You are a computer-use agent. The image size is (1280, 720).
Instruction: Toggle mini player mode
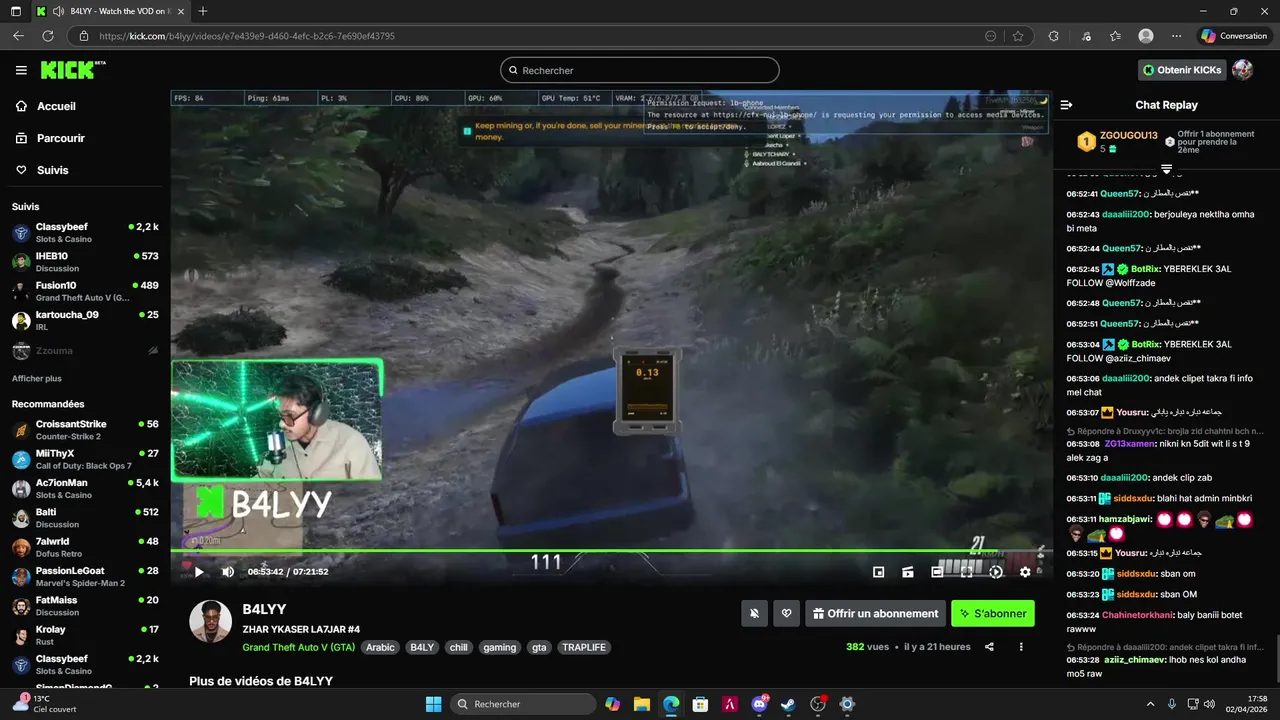coord(878,572)
